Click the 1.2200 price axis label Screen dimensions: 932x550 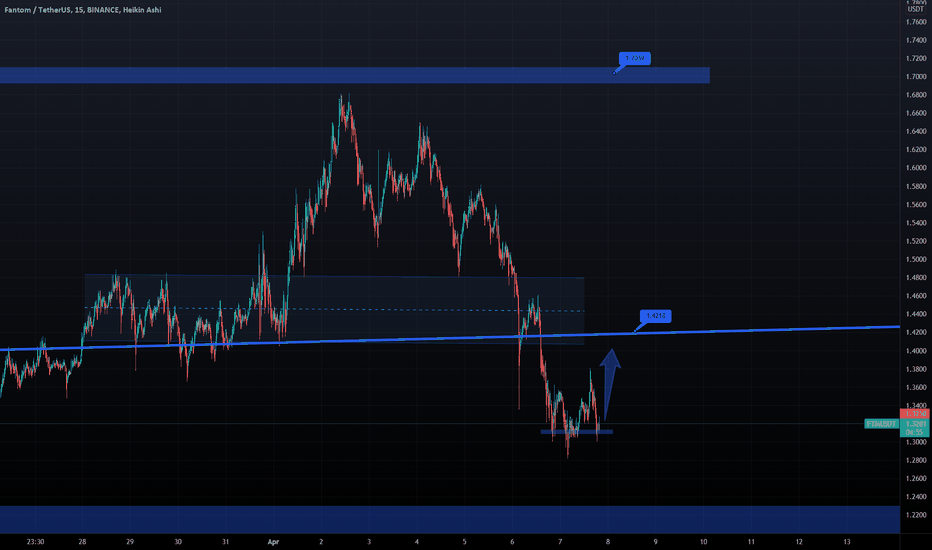pos(916,516)
